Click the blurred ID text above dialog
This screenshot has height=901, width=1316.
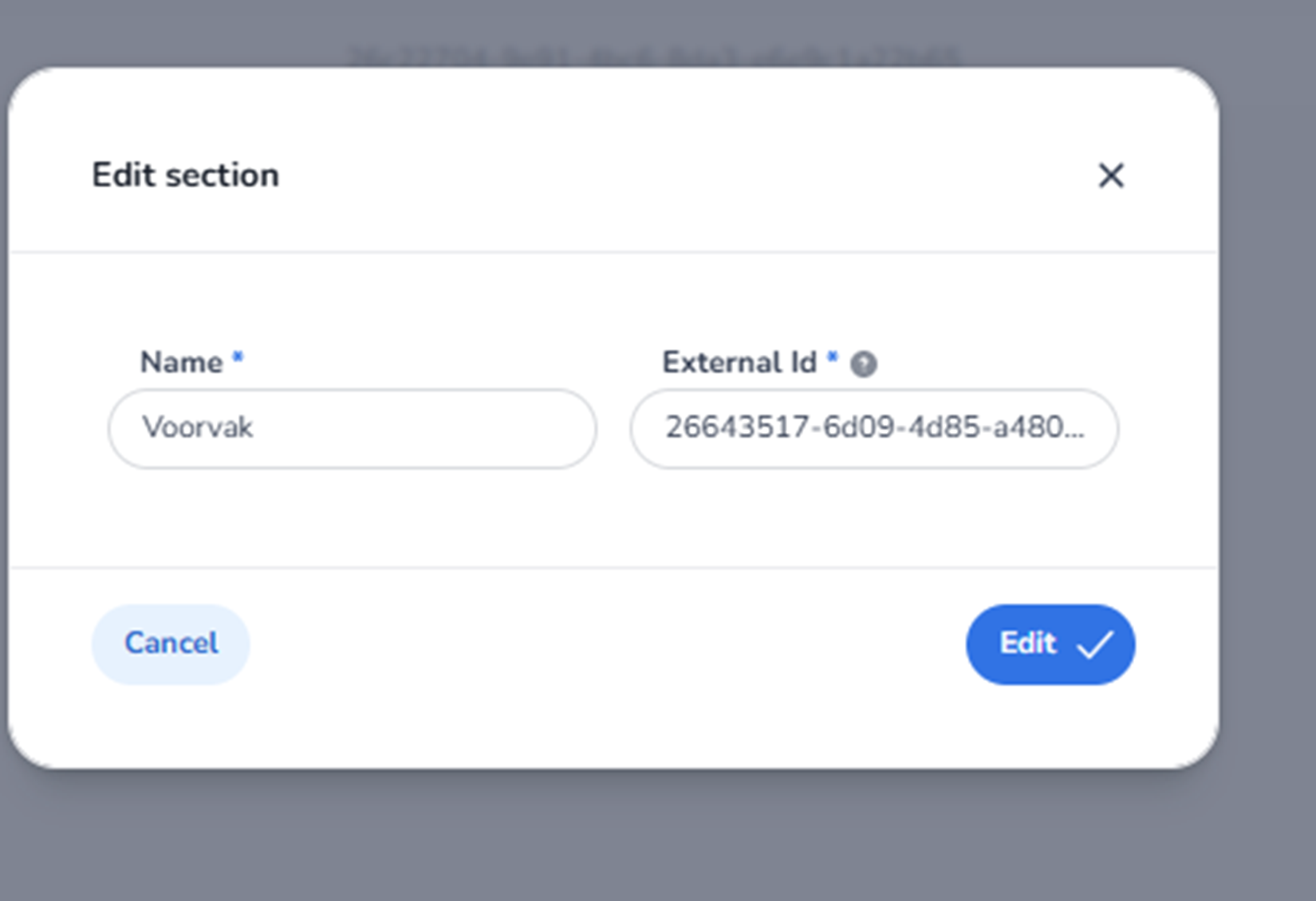654,56
